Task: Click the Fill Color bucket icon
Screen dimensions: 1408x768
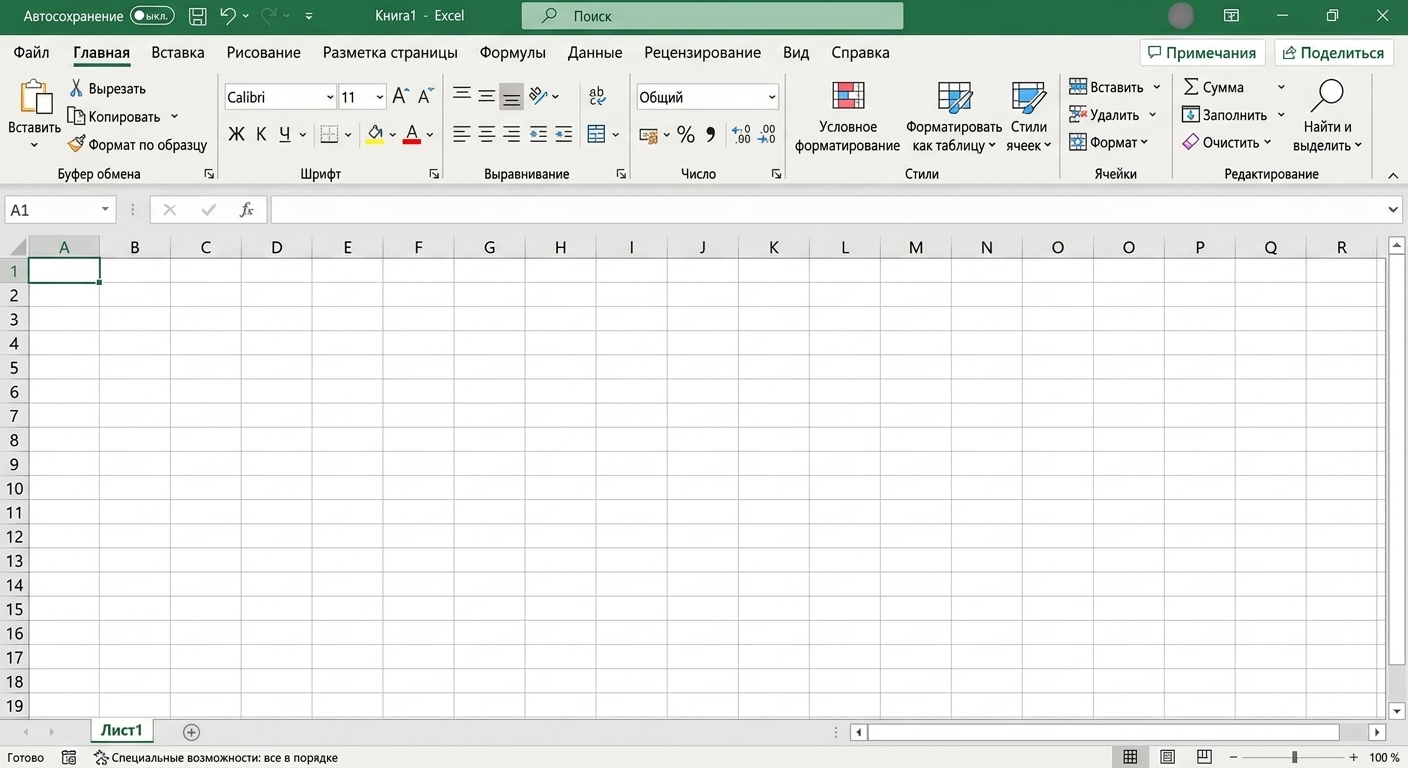Action: (x=375, y=134)
